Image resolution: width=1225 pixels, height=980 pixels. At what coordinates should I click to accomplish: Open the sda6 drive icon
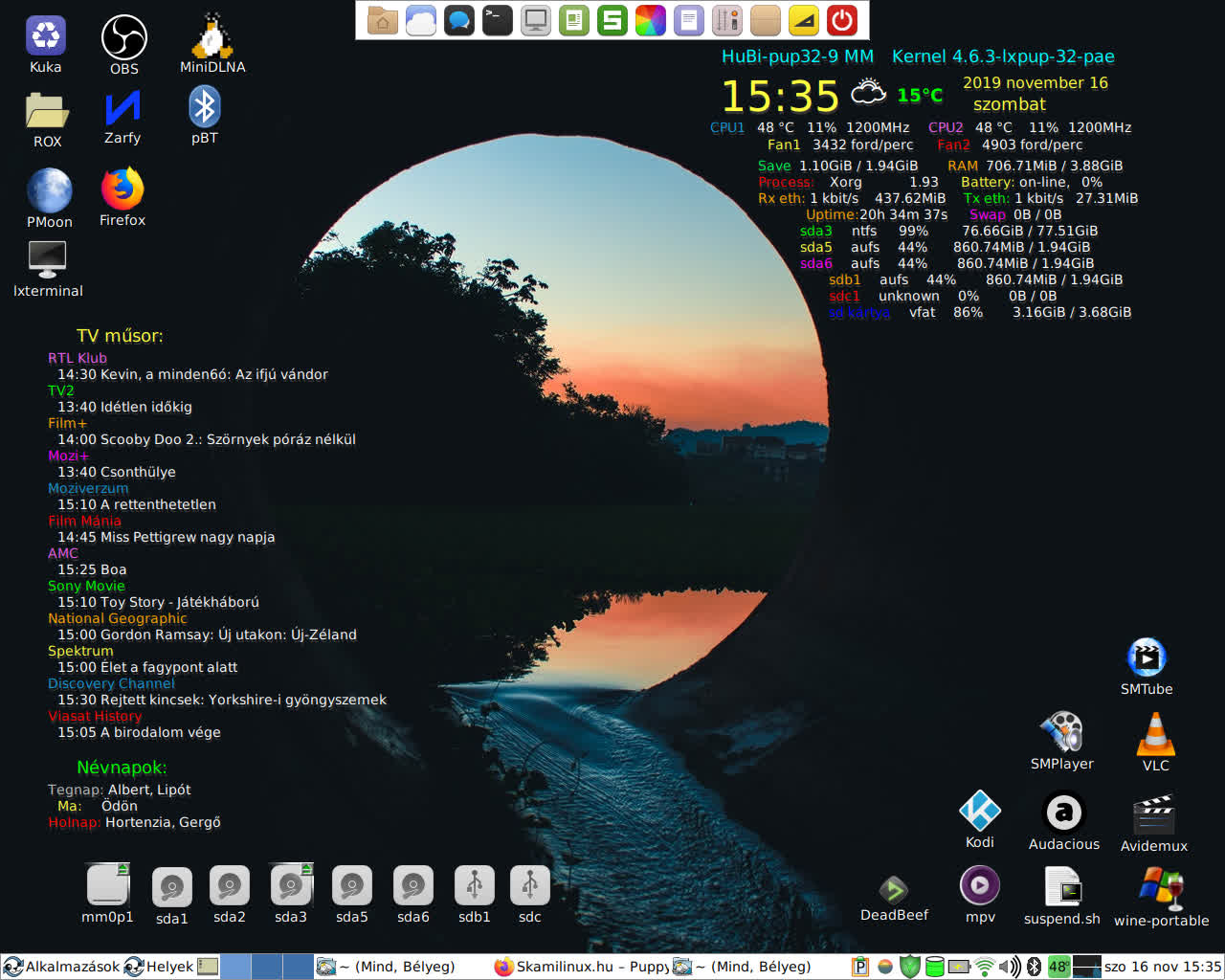click(413, 885)
